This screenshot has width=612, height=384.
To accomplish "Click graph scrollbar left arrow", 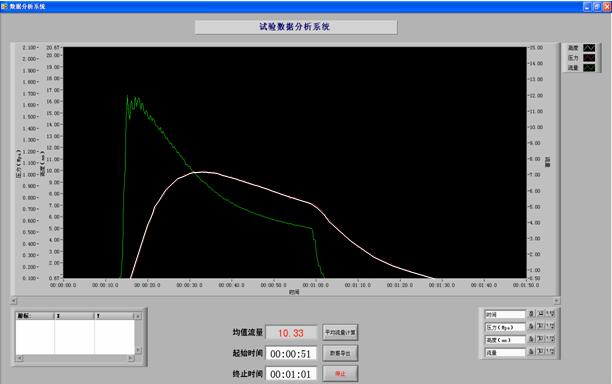I will [x=14, y=300].
